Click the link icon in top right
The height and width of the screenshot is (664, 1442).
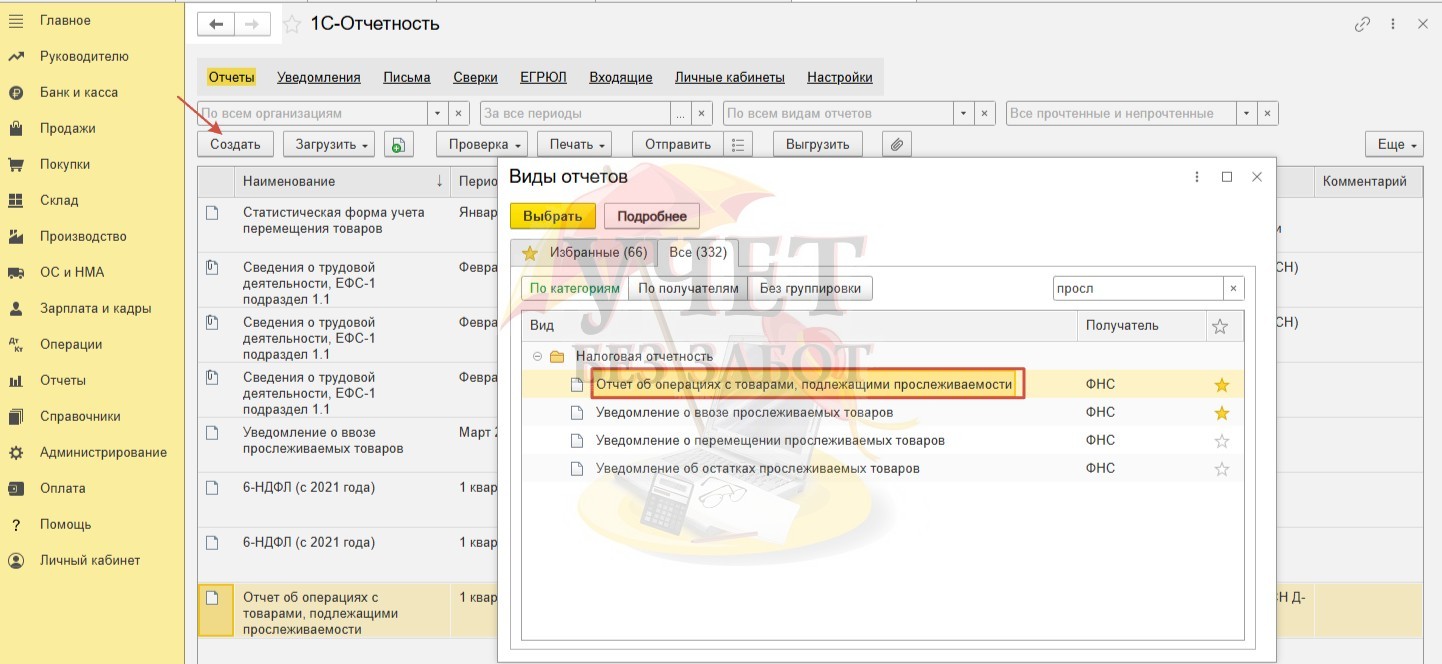pos(1362,25)
